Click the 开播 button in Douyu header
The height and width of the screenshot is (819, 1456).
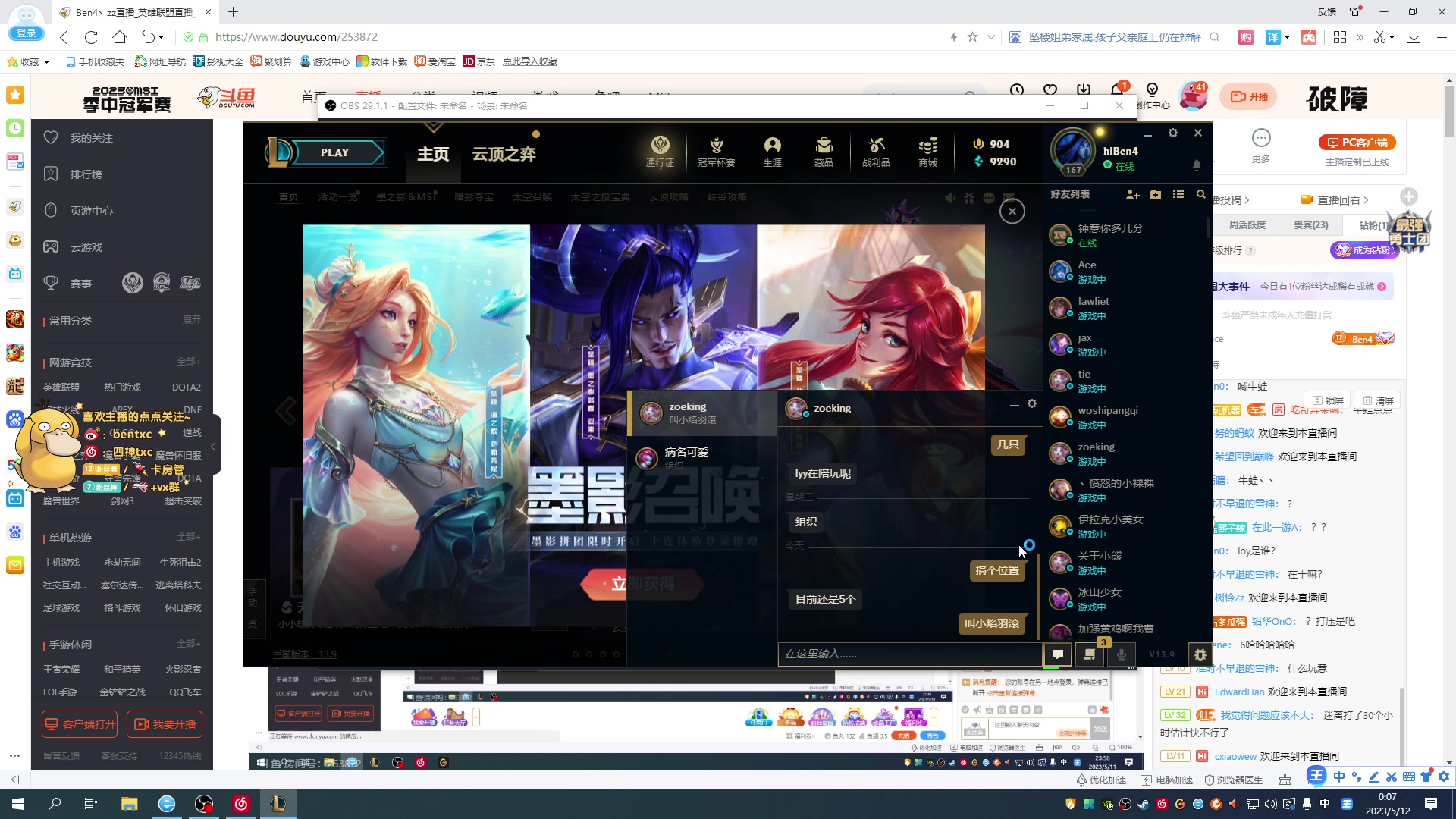coord(1248,96)
